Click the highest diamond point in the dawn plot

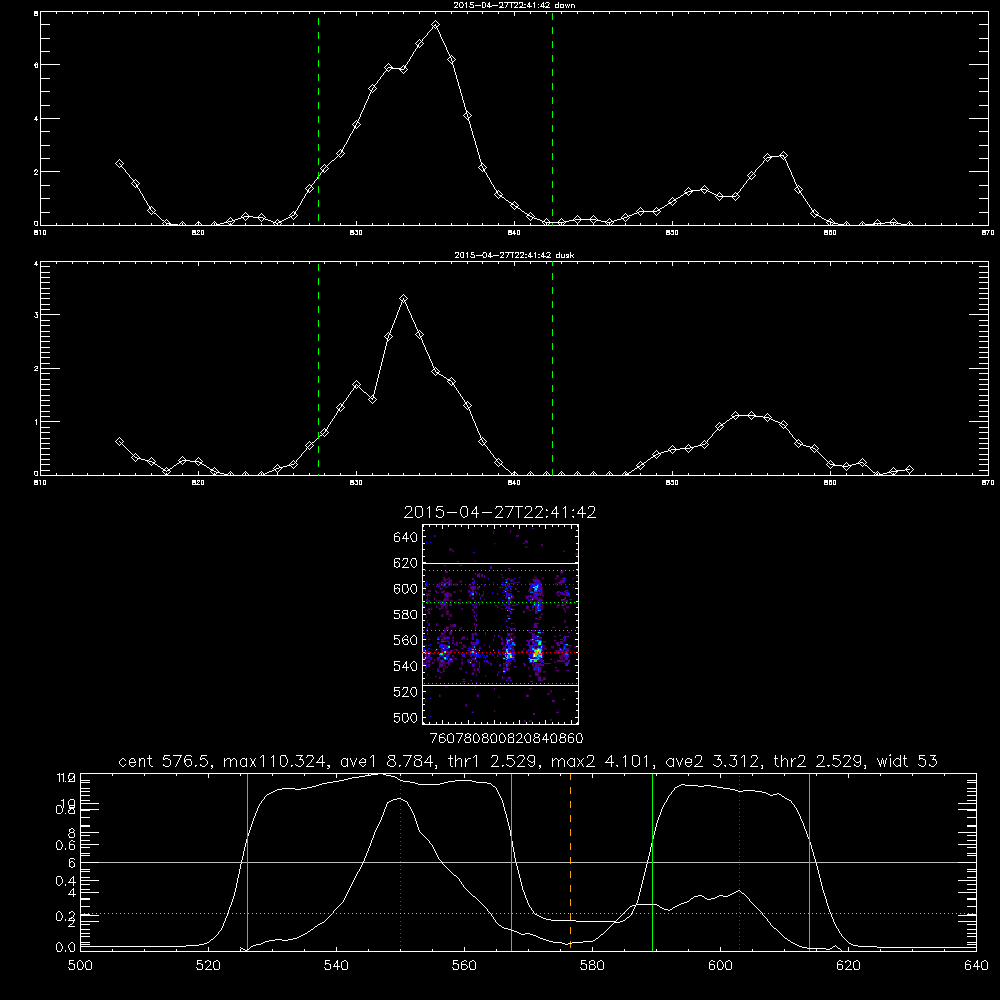(436, 25)
